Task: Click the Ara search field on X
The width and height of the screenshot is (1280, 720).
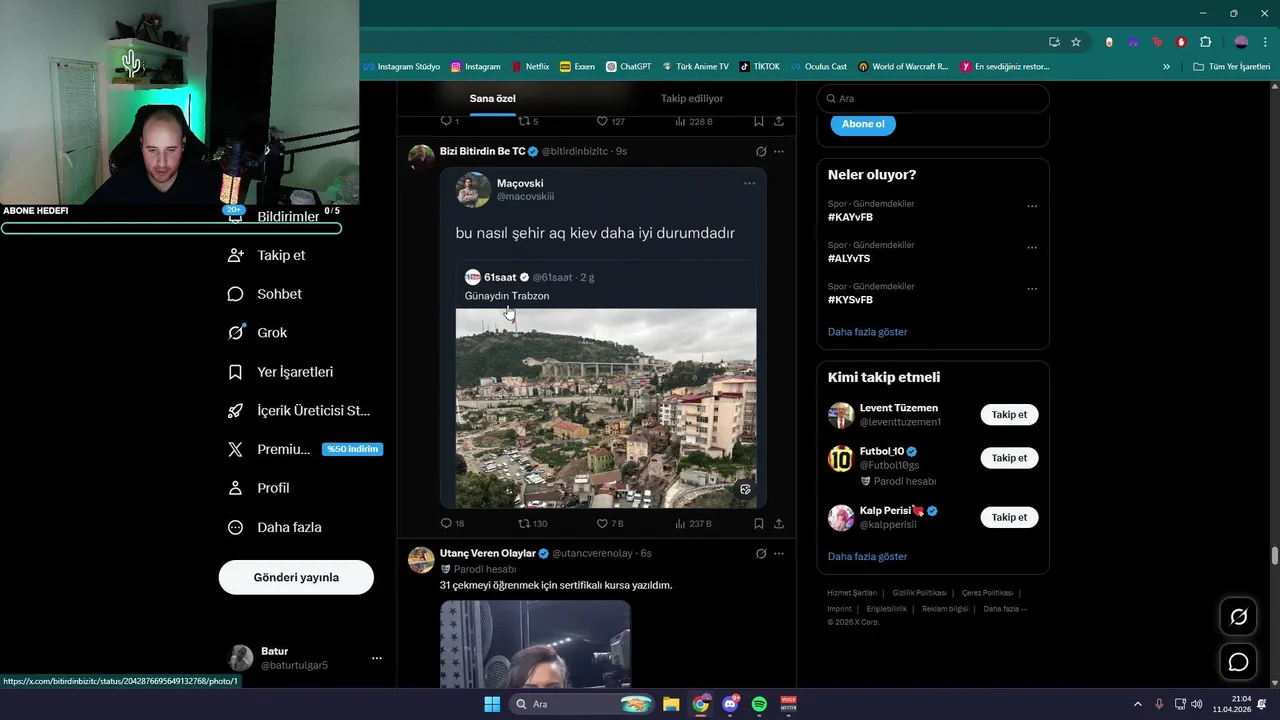Action: (933, 98)
